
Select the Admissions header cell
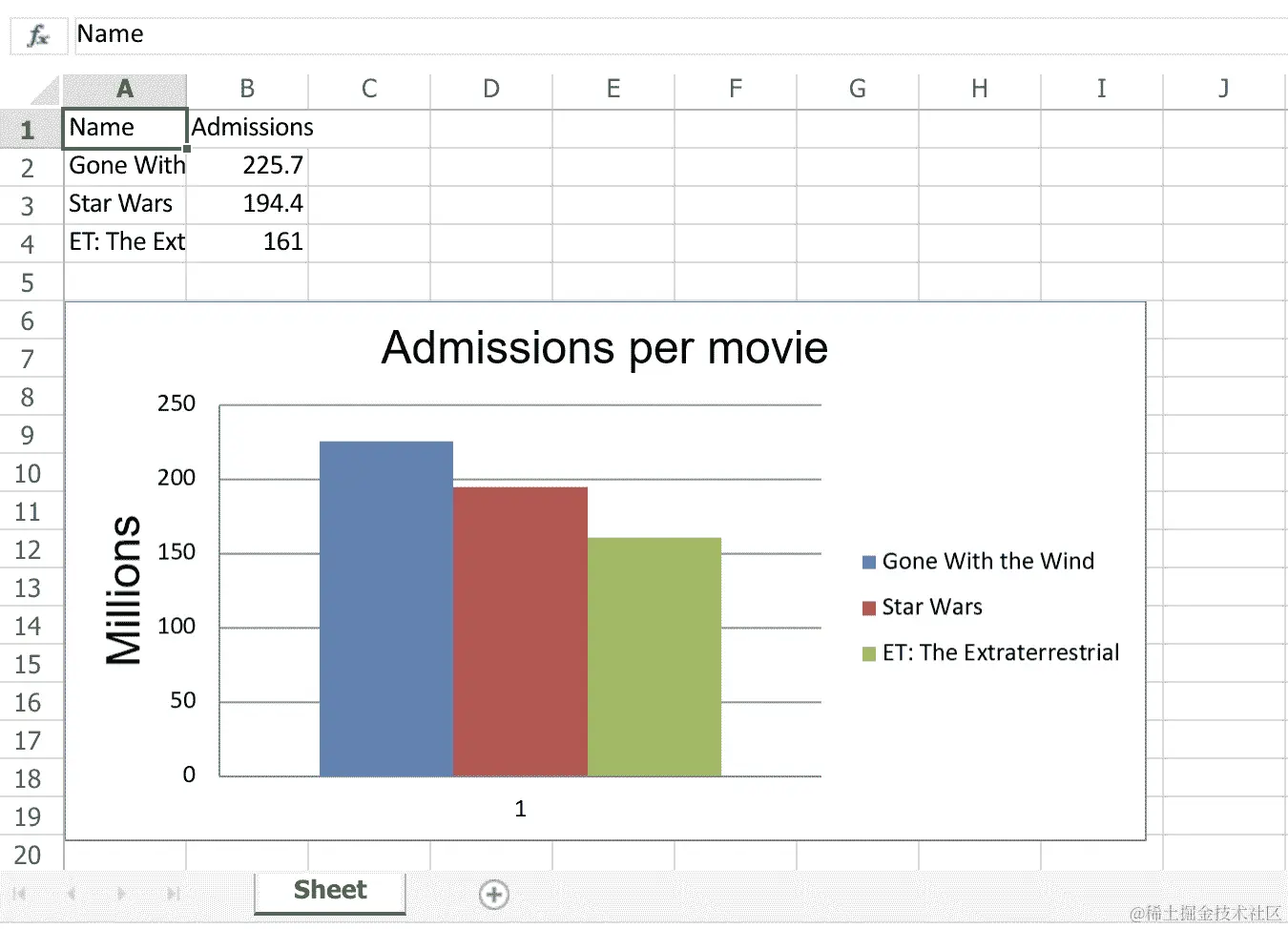(x=252, y=128)
